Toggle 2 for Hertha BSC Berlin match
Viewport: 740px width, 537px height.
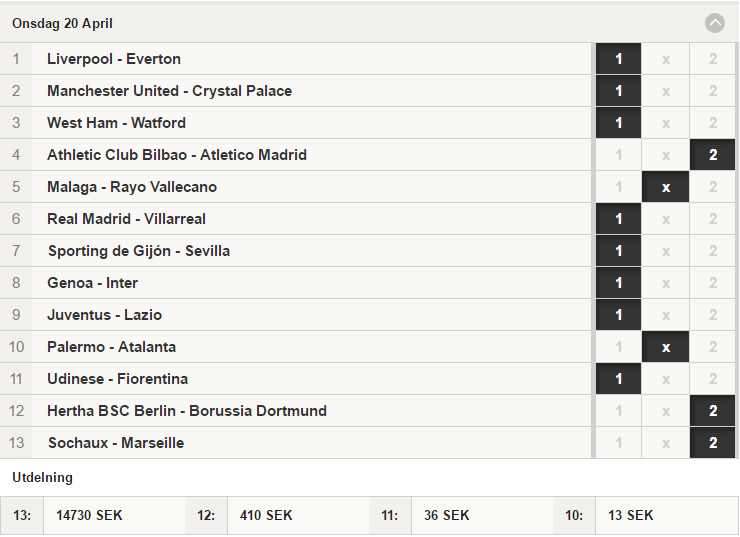pos(713,411)
